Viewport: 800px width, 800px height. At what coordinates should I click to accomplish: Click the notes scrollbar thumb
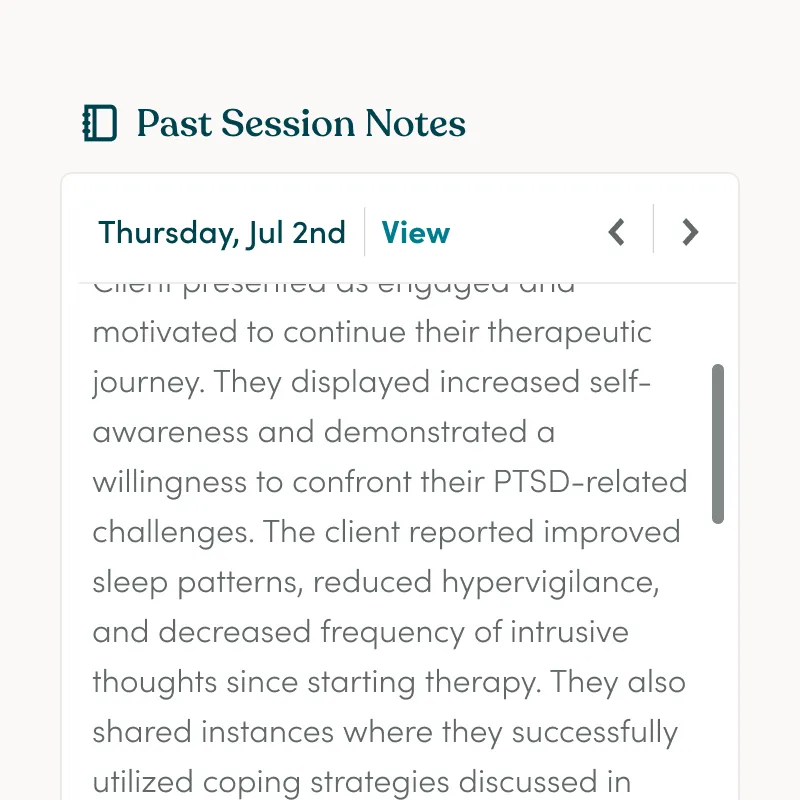717,443
